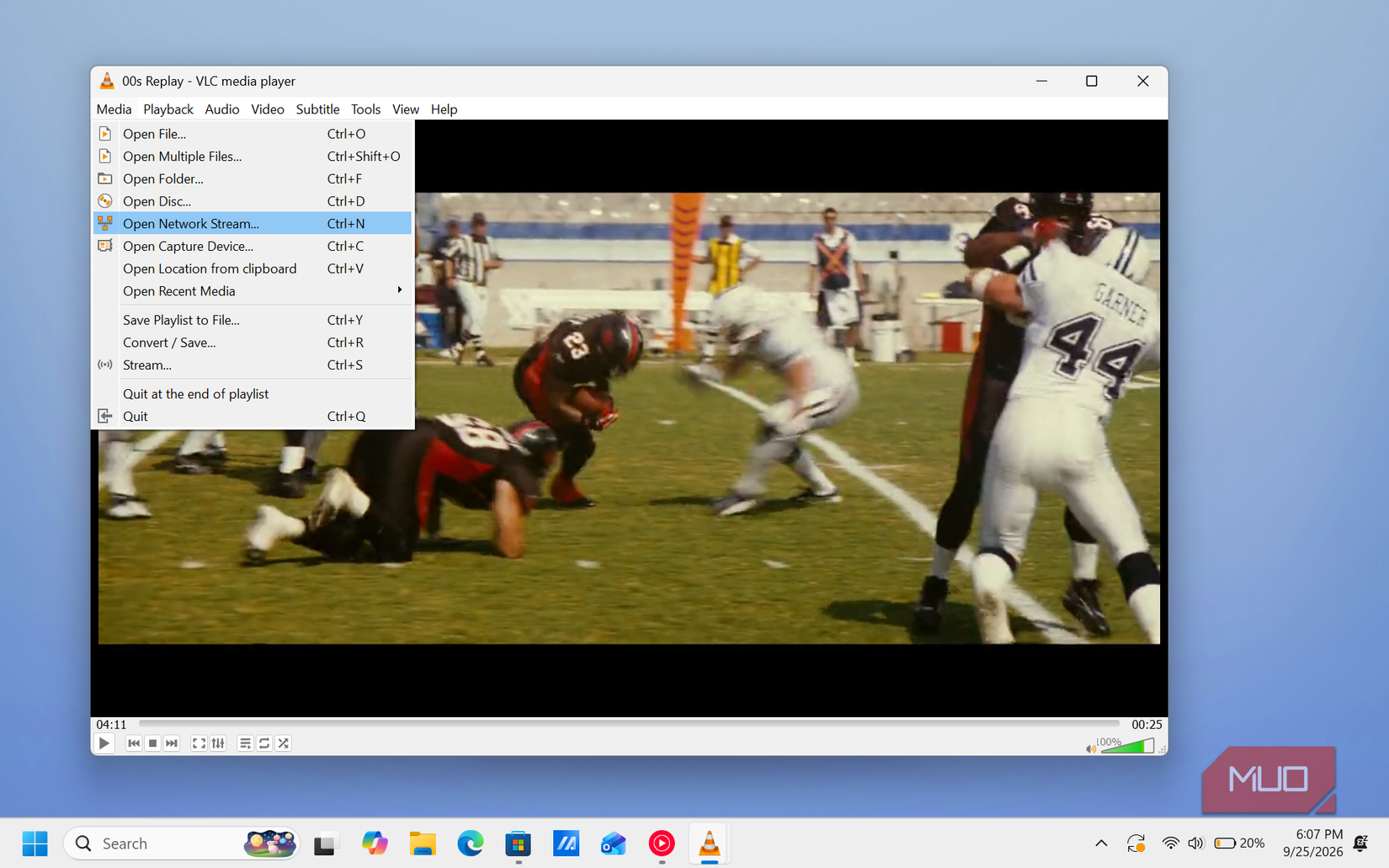The image size is (1389, 868).
Task: Open the notification bell icon
Action: tap(1361, 843)
